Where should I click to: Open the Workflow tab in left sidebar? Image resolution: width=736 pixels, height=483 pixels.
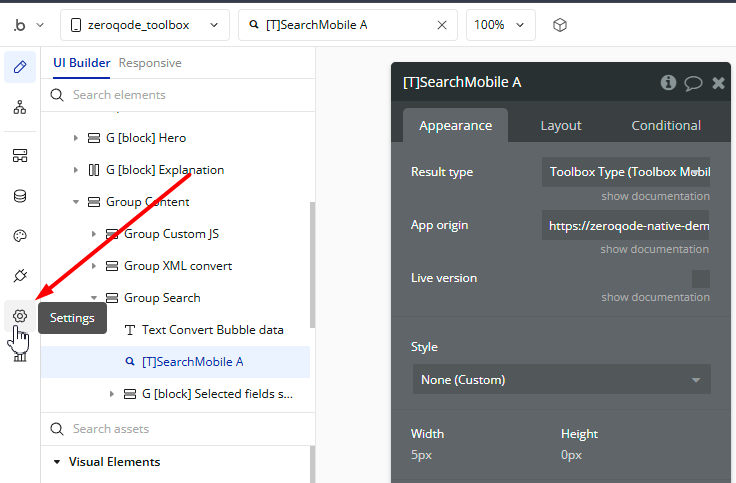[20, 108]
